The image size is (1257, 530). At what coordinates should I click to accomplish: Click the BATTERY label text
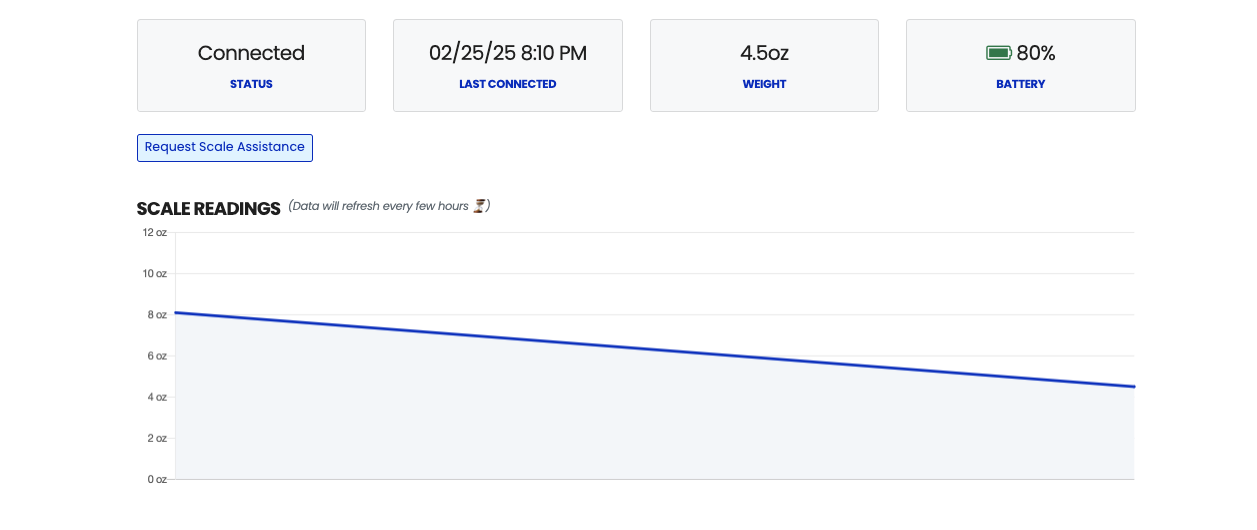pos(1020,84)
